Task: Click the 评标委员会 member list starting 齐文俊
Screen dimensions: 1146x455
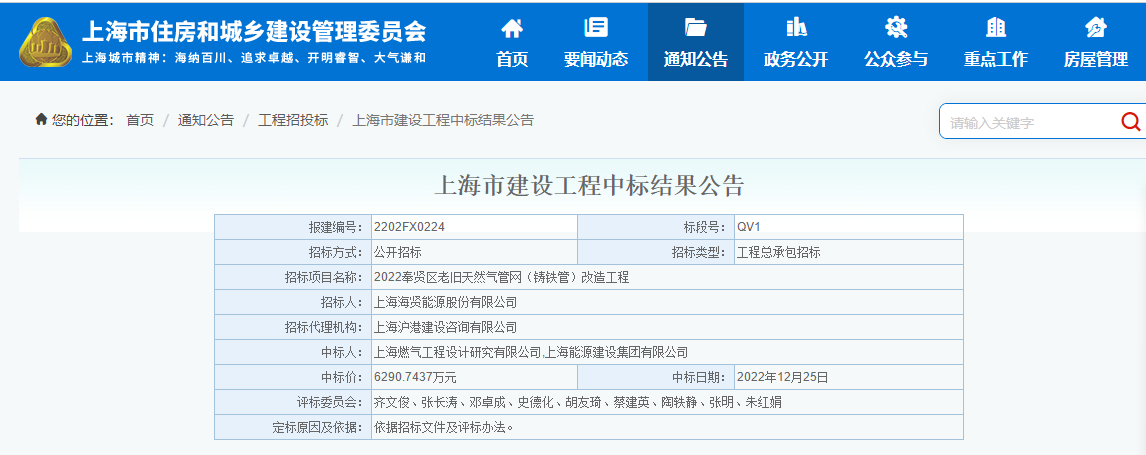Action: point(578,402)
